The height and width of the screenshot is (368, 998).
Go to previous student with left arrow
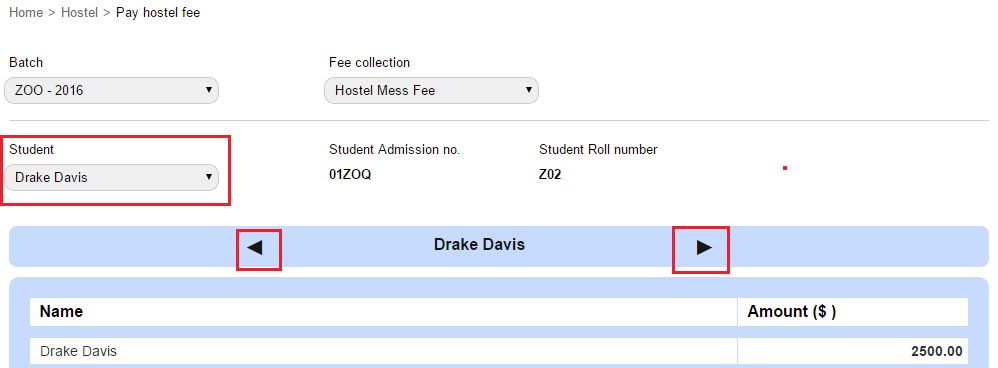click(255, 248)
